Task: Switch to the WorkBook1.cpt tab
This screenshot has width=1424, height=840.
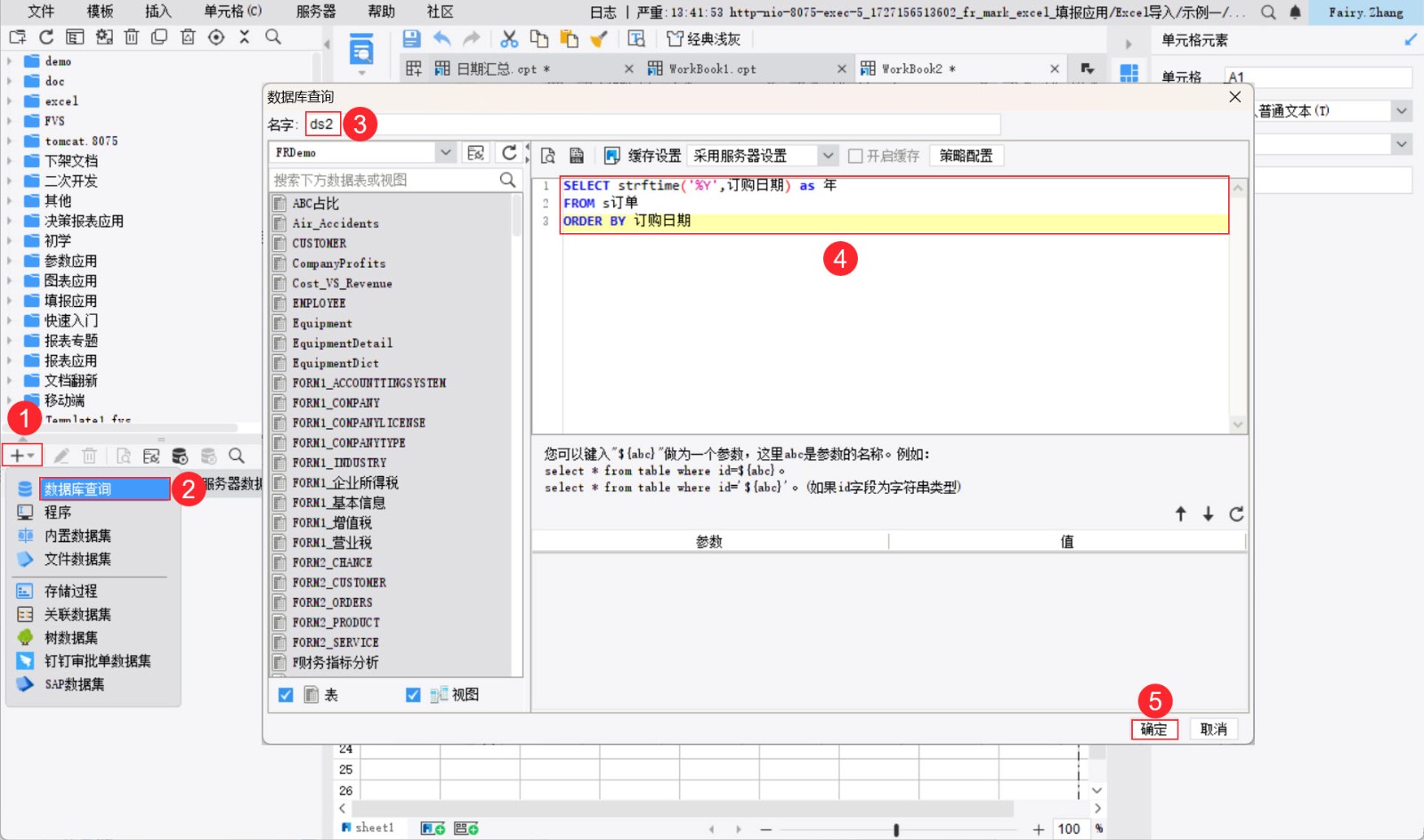Action: pyautogui.click(x=712, y=68)
